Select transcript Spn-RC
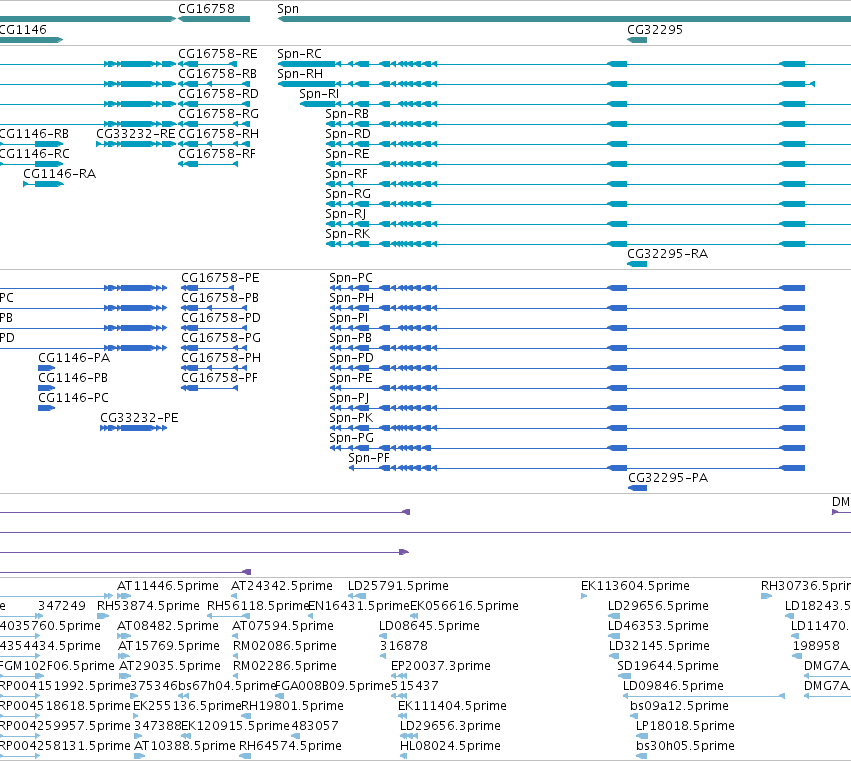This screenshot has height=761, width=851. click(x=299, y=54)
